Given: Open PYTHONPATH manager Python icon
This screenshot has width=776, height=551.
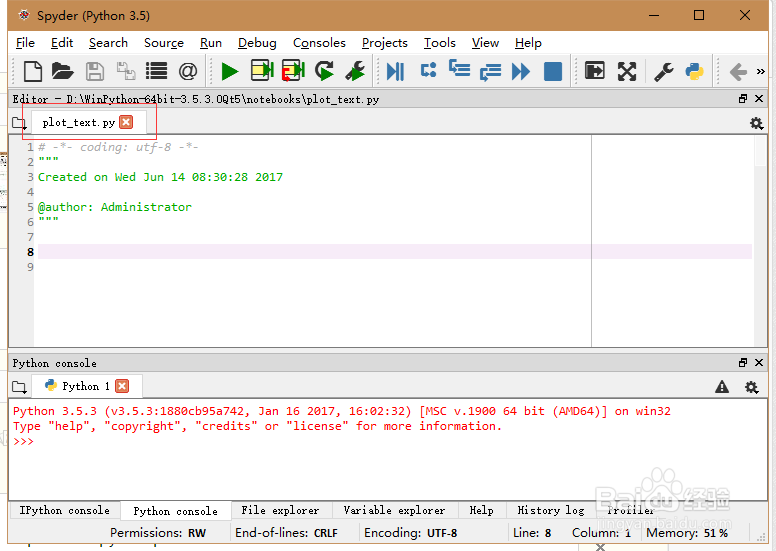Looking at the screenshot, I should point(694,71).
